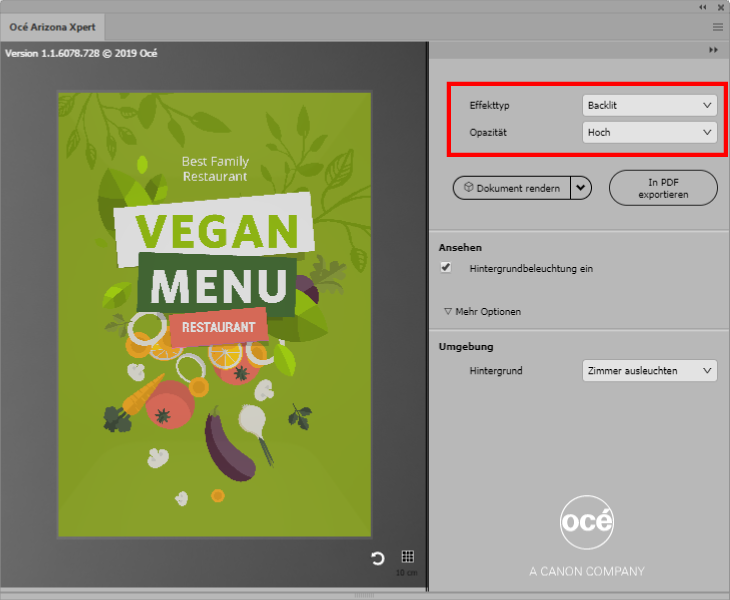Screen dimensions: 730x600
Task: Click the Ansehen section heading
Action: [x=460, y=248]
